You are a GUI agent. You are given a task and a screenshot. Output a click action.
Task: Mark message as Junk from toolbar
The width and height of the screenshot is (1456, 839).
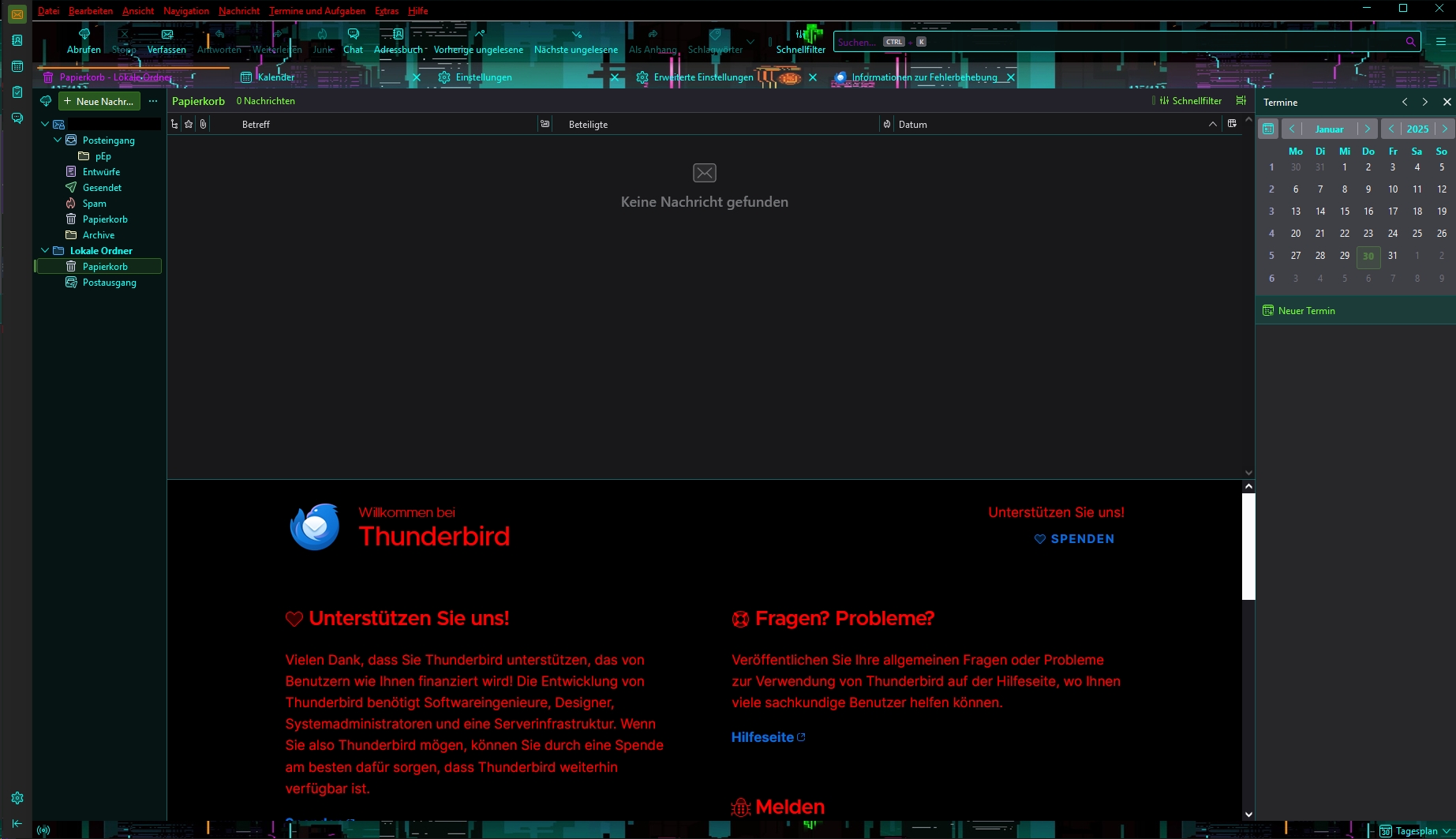[x=323, y=42]
